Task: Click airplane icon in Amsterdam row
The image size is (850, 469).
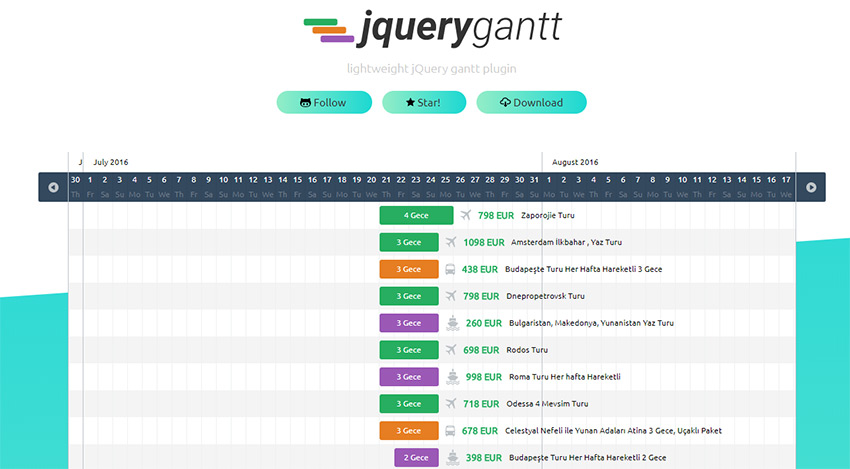Action: pos(450,242)
